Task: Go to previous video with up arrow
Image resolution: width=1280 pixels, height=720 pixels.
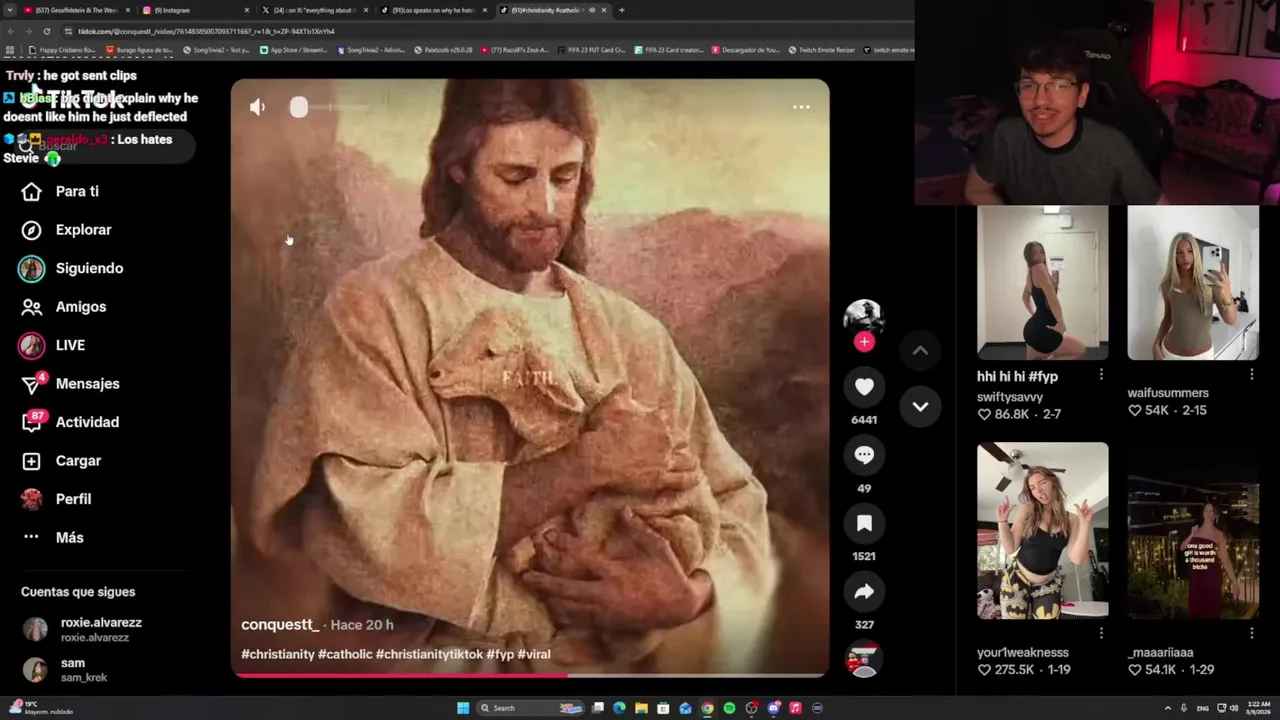Action: (920, 350)
